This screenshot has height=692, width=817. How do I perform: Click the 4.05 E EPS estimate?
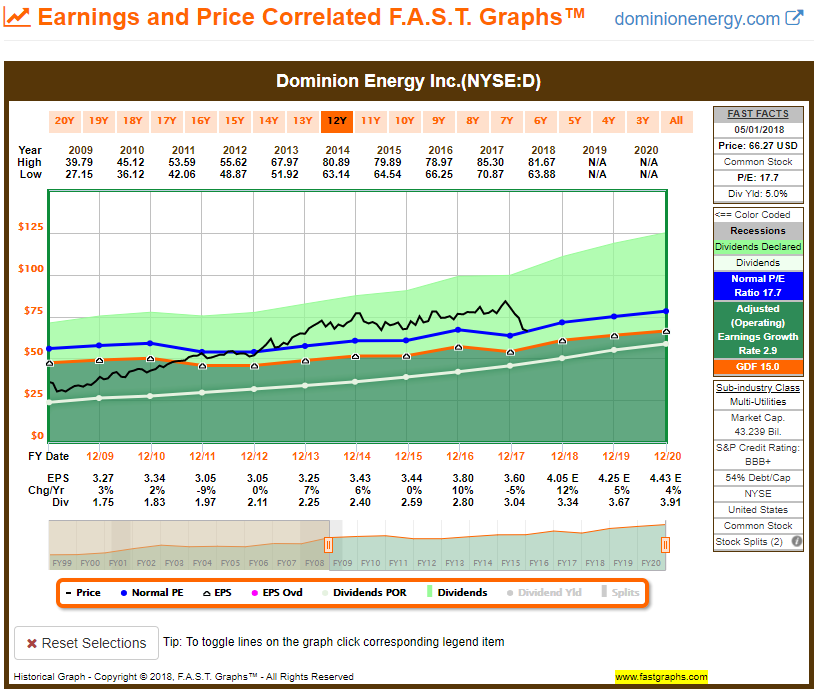tap(562, 478)
